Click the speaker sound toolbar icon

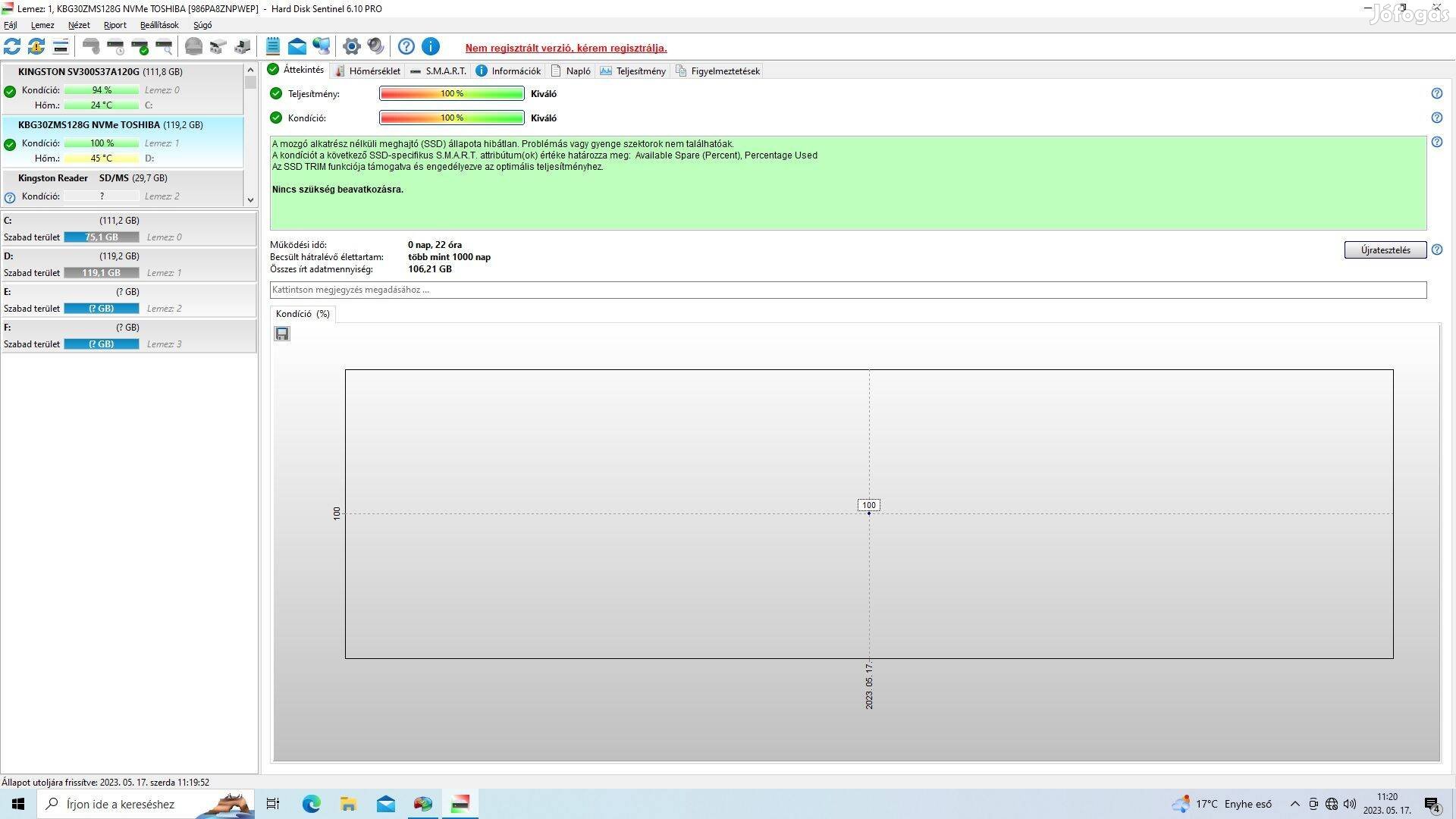[375, 46]
